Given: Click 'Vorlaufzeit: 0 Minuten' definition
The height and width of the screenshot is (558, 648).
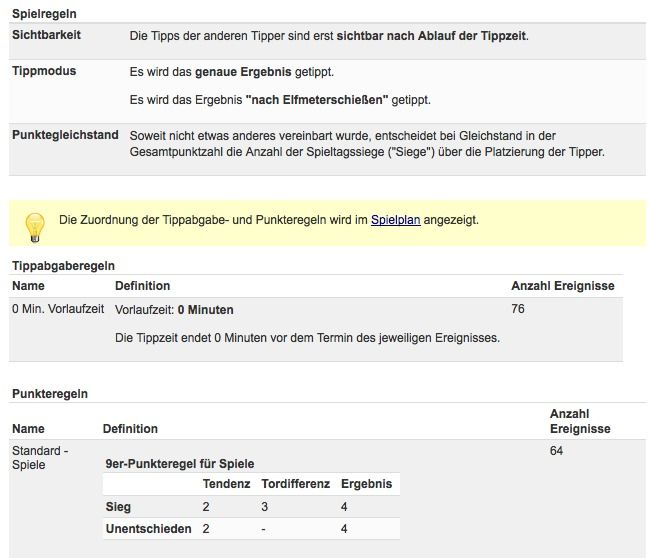Looking at the screenshot, I should tap(174, 310).
